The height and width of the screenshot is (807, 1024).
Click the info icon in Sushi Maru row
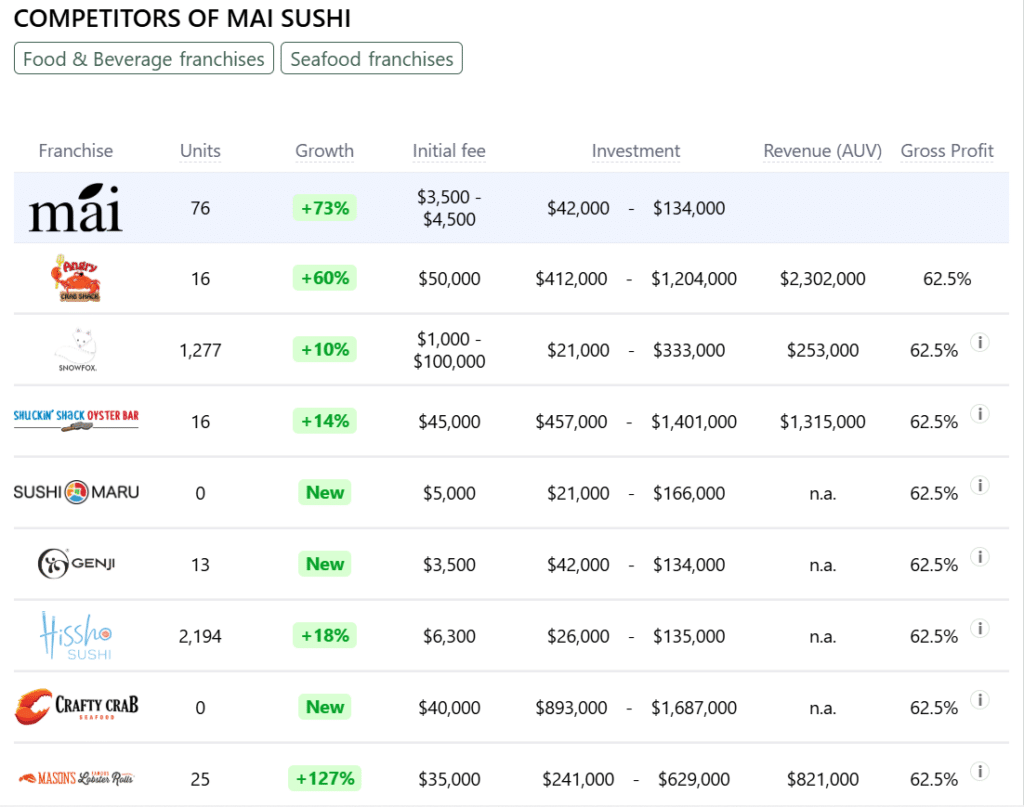(x=980, y=485)
